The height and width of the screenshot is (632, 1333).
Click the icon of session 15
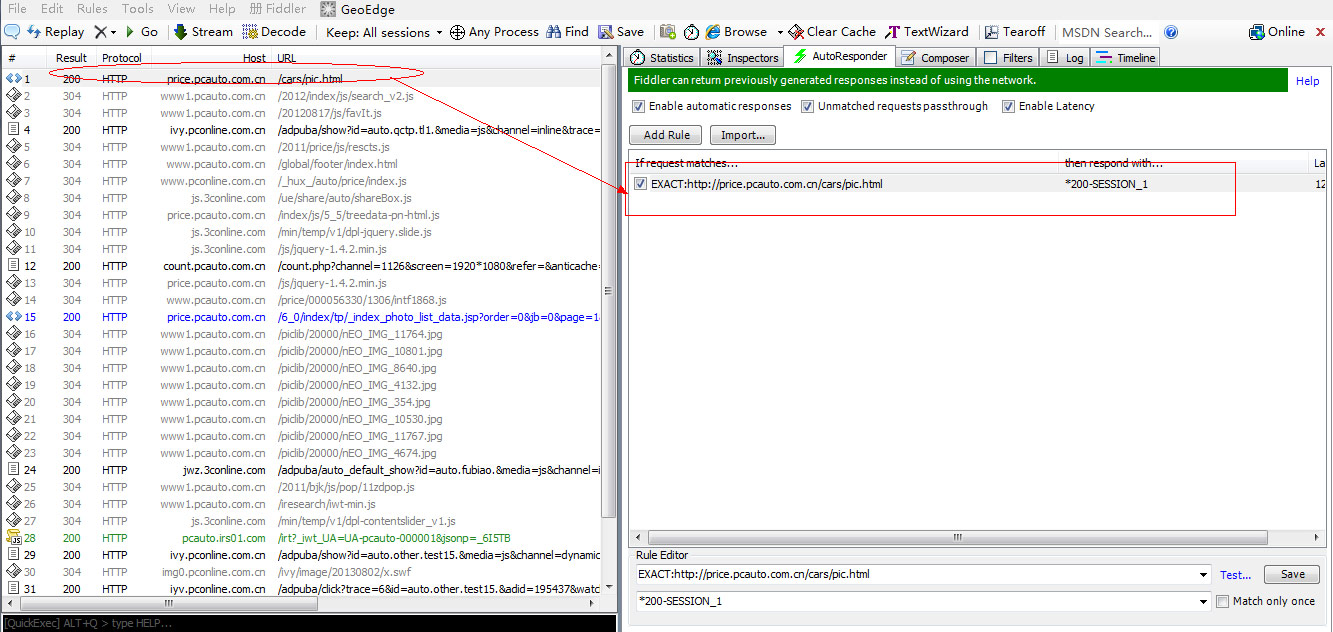point(13,316)
